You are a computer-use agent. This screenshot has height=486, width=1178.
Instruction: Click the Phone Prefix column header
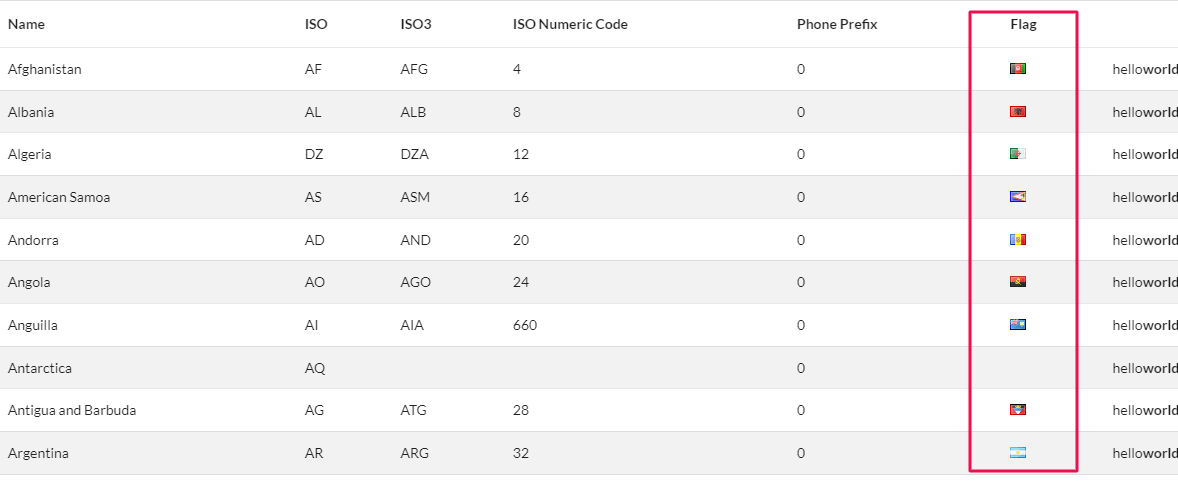[x=837, y=24]
